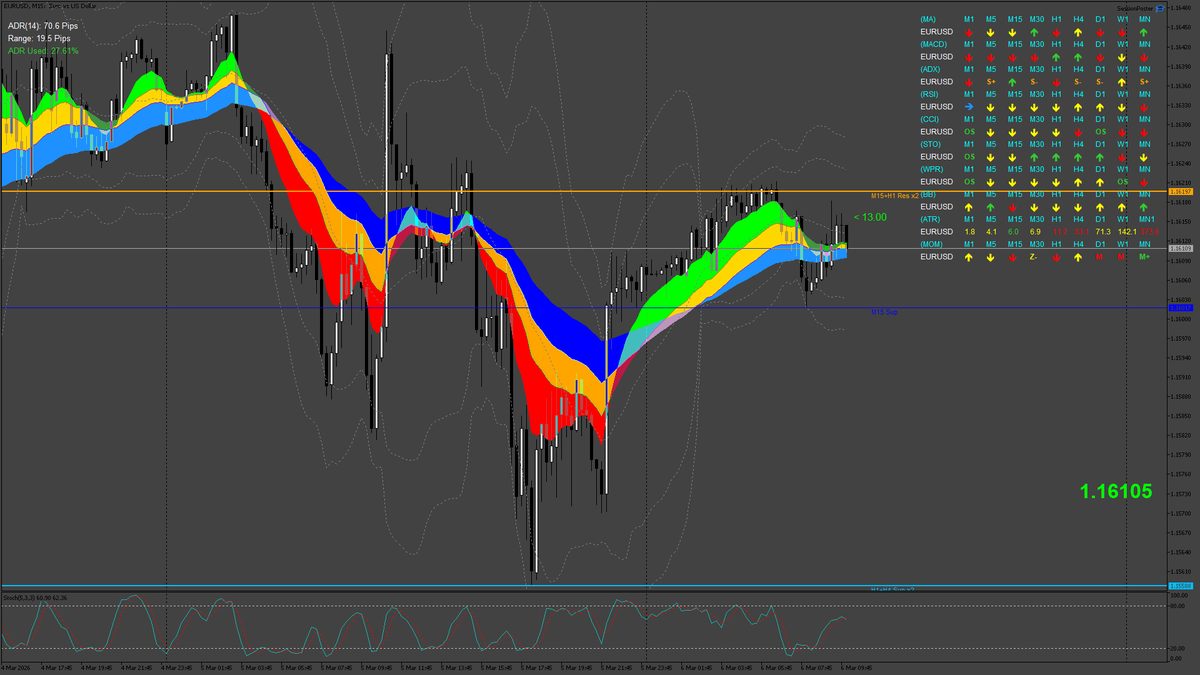Click the green MN up arrow in BB row
Image resolution: width=1200 pixels, height=675 pixels.
click(x=1144, y=207)
